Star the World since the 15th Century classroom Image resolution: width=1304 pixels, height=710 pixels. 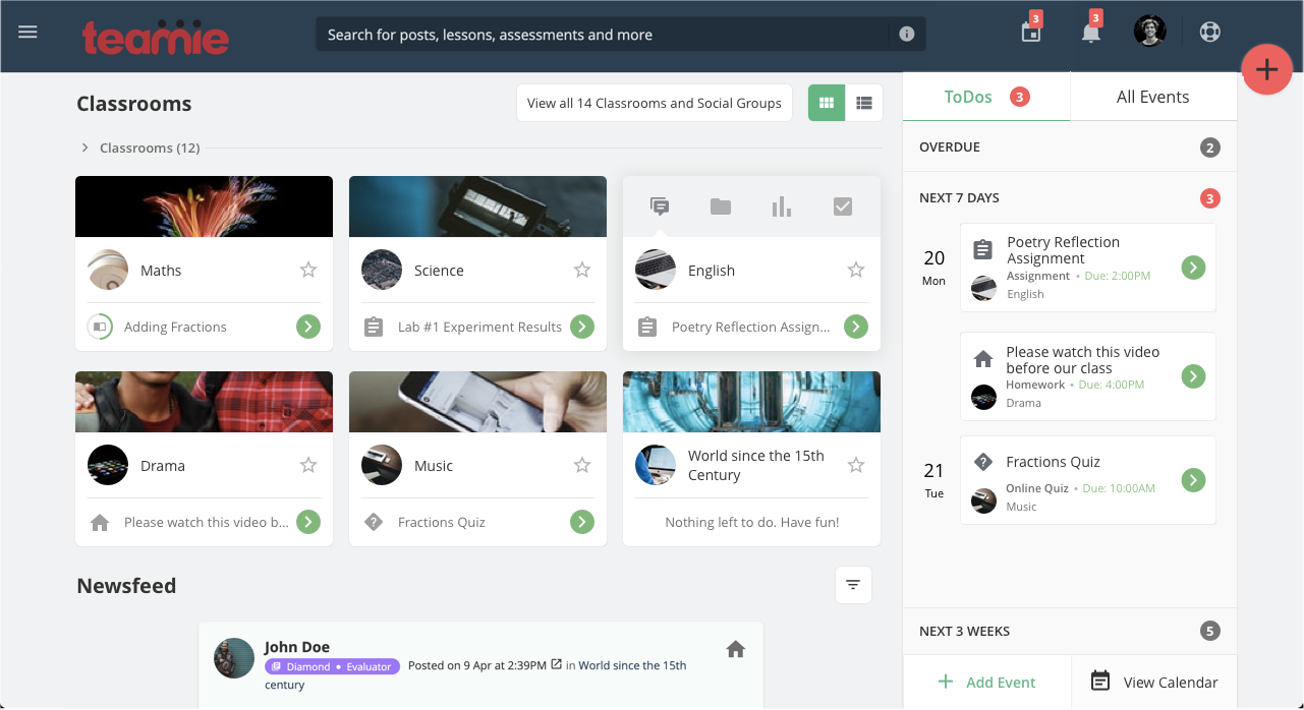click(x=856, y=465)
